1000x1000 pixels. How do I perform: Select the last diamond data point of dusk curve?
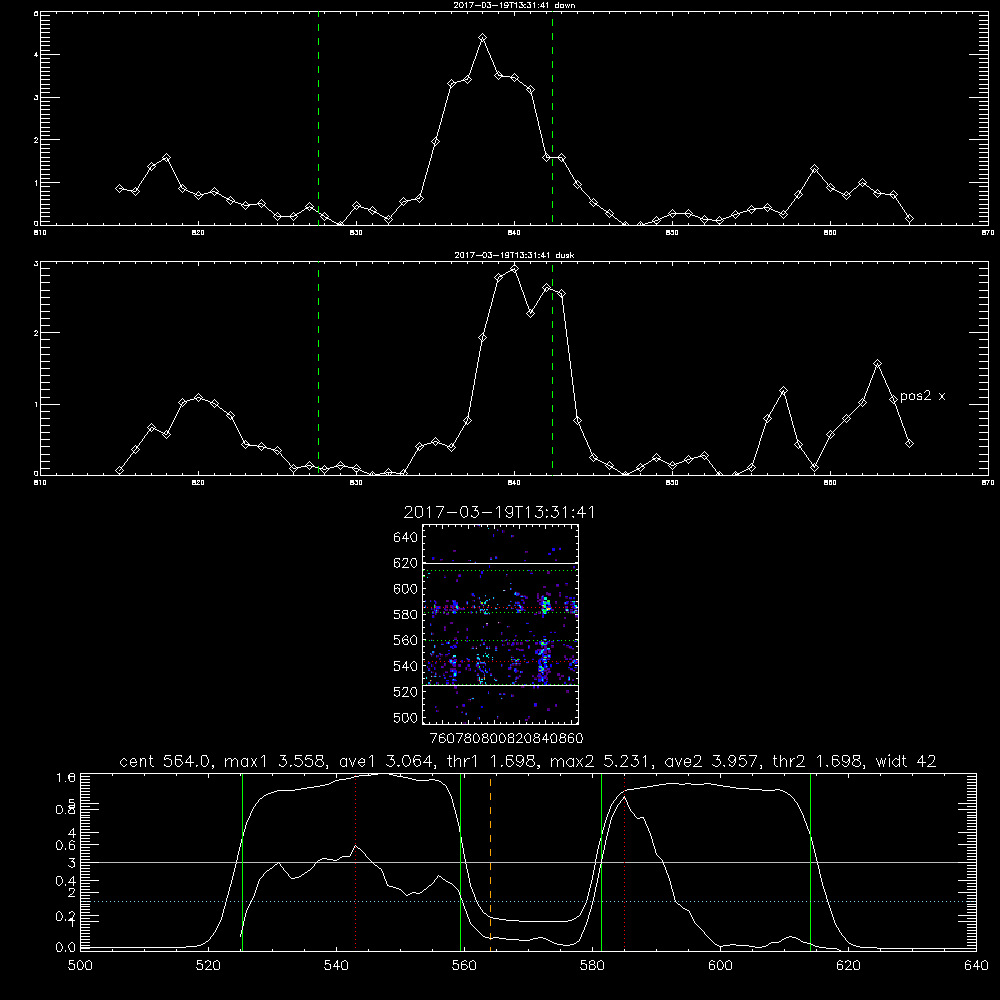pyautogui.click(x=909, y=443)
